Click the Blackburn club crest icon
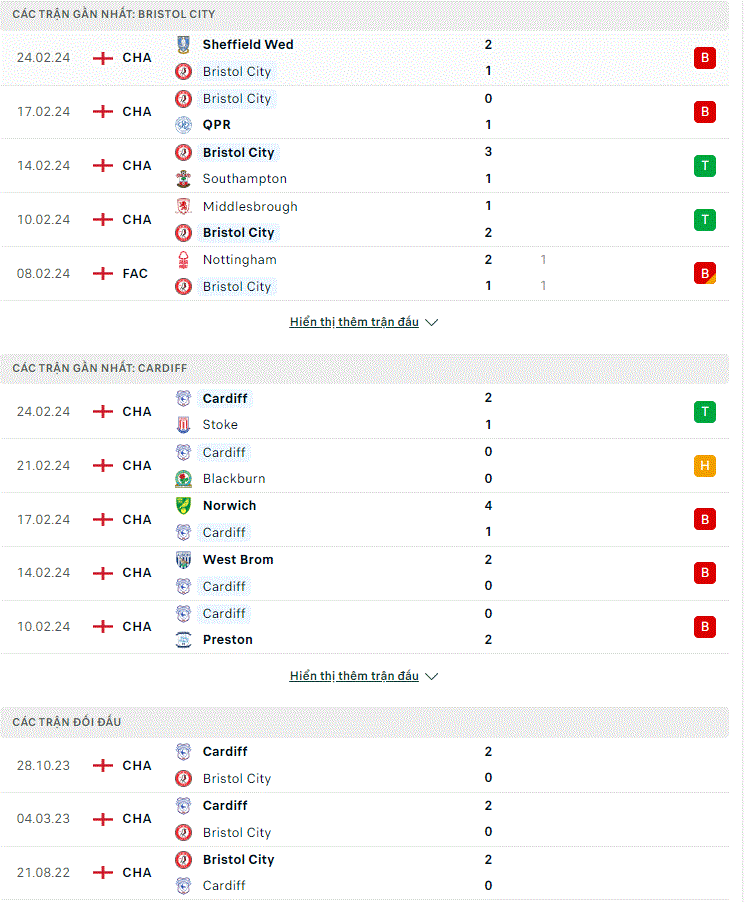The image size is (744, 902). coord(184,479)
